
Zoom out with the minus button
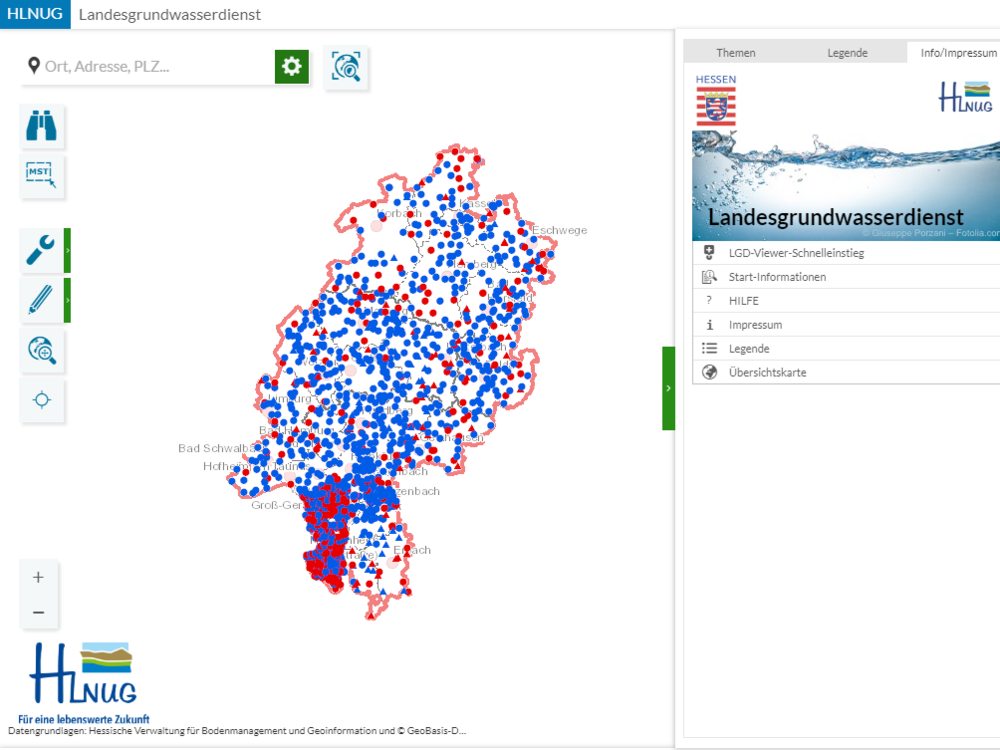[x=39, y=612]
